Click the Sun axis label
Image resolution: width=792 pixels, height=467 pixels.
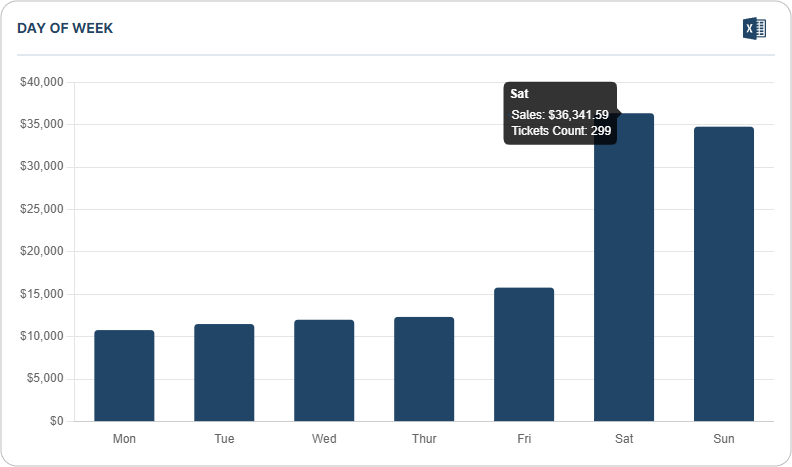click(724, 438)
